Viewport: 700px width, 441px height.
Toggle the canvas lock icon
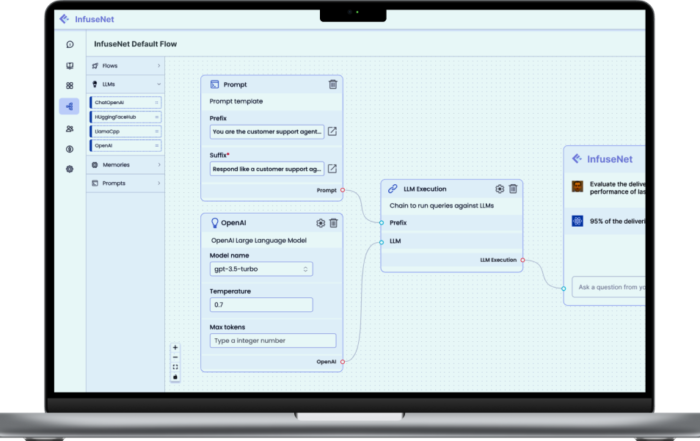click(x=175, y=377)
